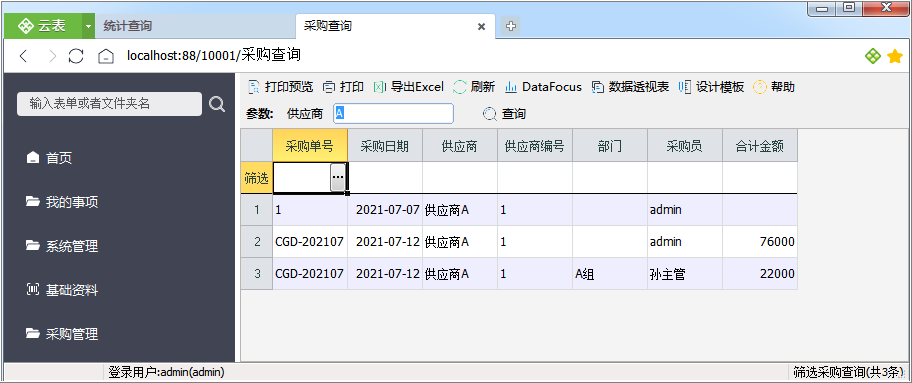The image size is (912, 383).
Task: Select the 采购员 column header
Action: click(685, 146)
